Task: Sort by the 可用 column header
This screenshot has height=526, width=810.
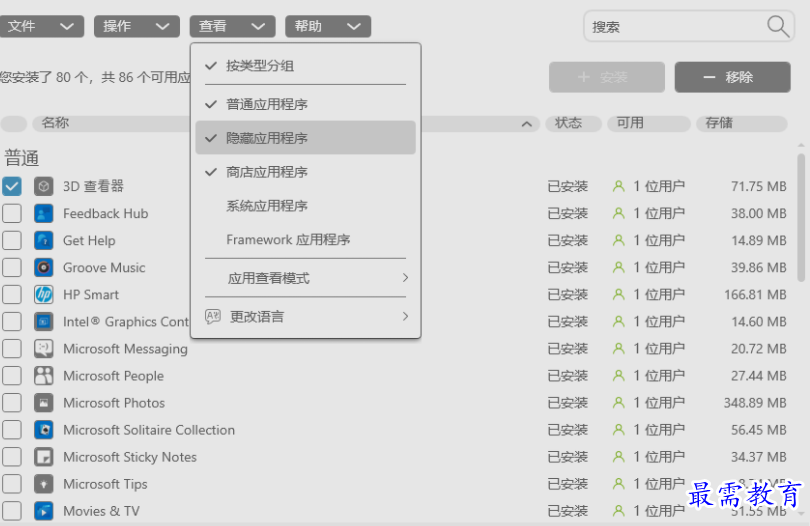Action: pos(648,123)
